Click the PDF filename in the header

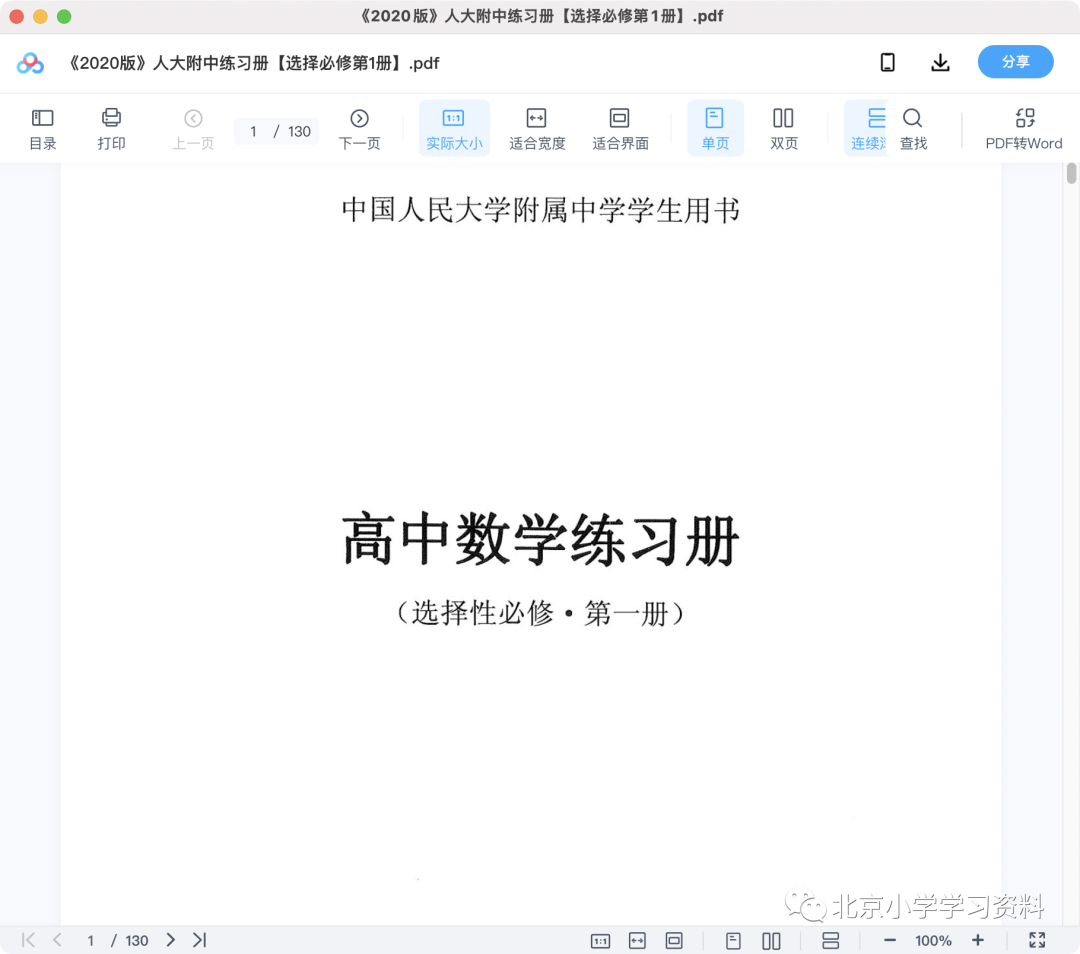click(x=253, y=63)
